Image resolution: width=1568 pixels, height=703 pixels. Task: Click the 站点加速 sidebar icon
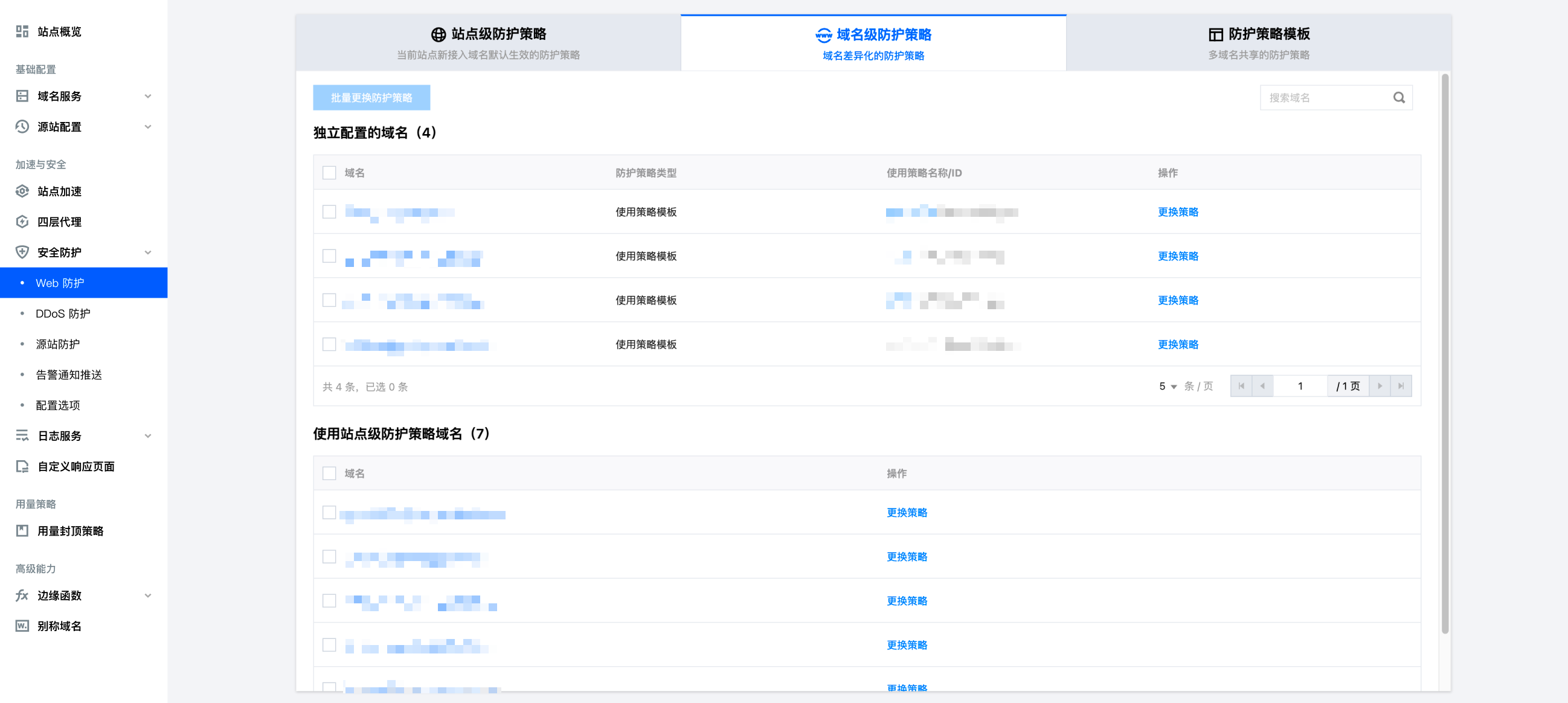tap(22, 191)
